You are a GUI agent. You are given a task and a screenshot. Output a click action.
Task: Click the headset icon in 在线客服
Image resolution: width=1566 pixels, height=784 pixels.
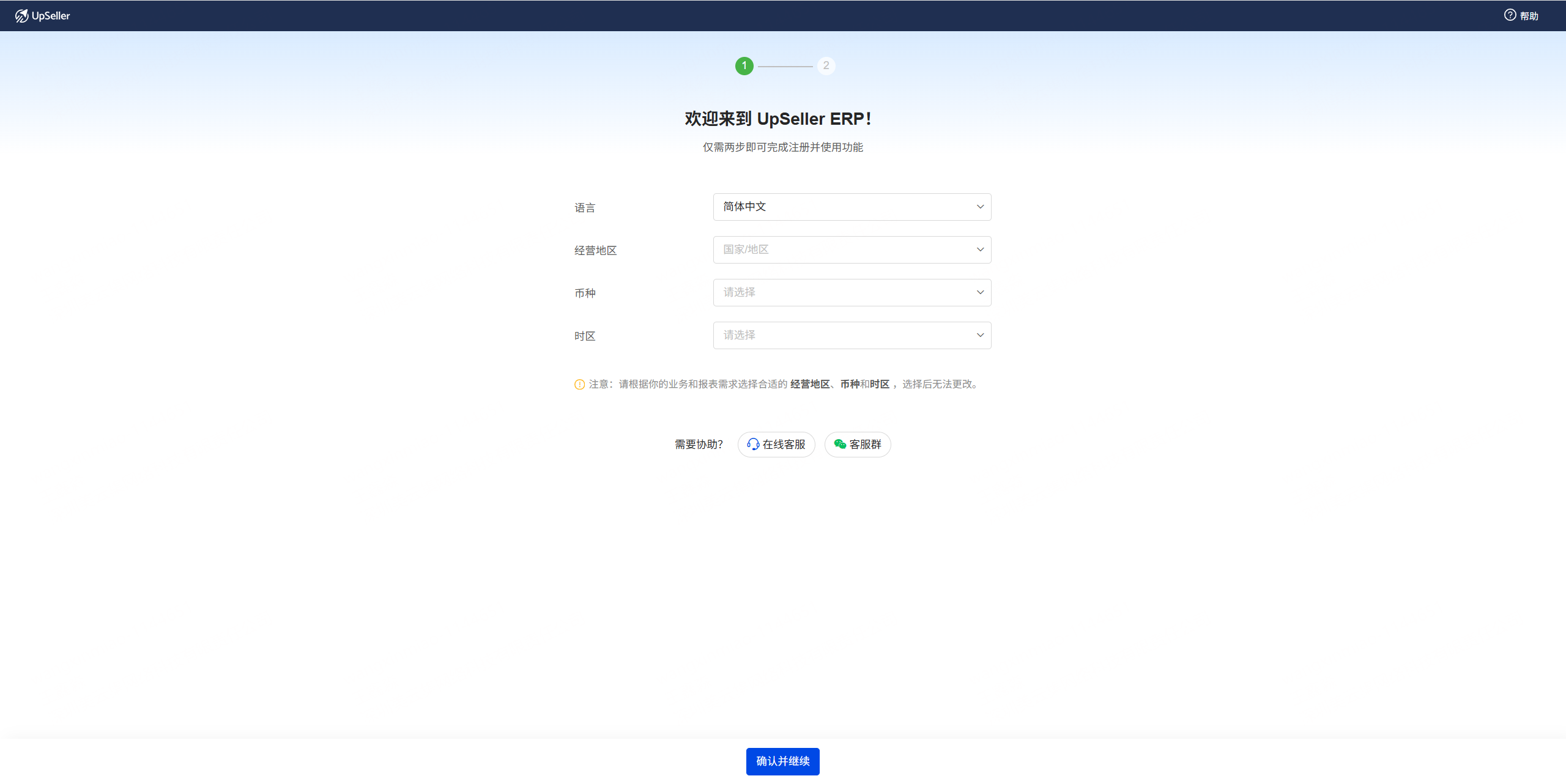pos(753,444)
